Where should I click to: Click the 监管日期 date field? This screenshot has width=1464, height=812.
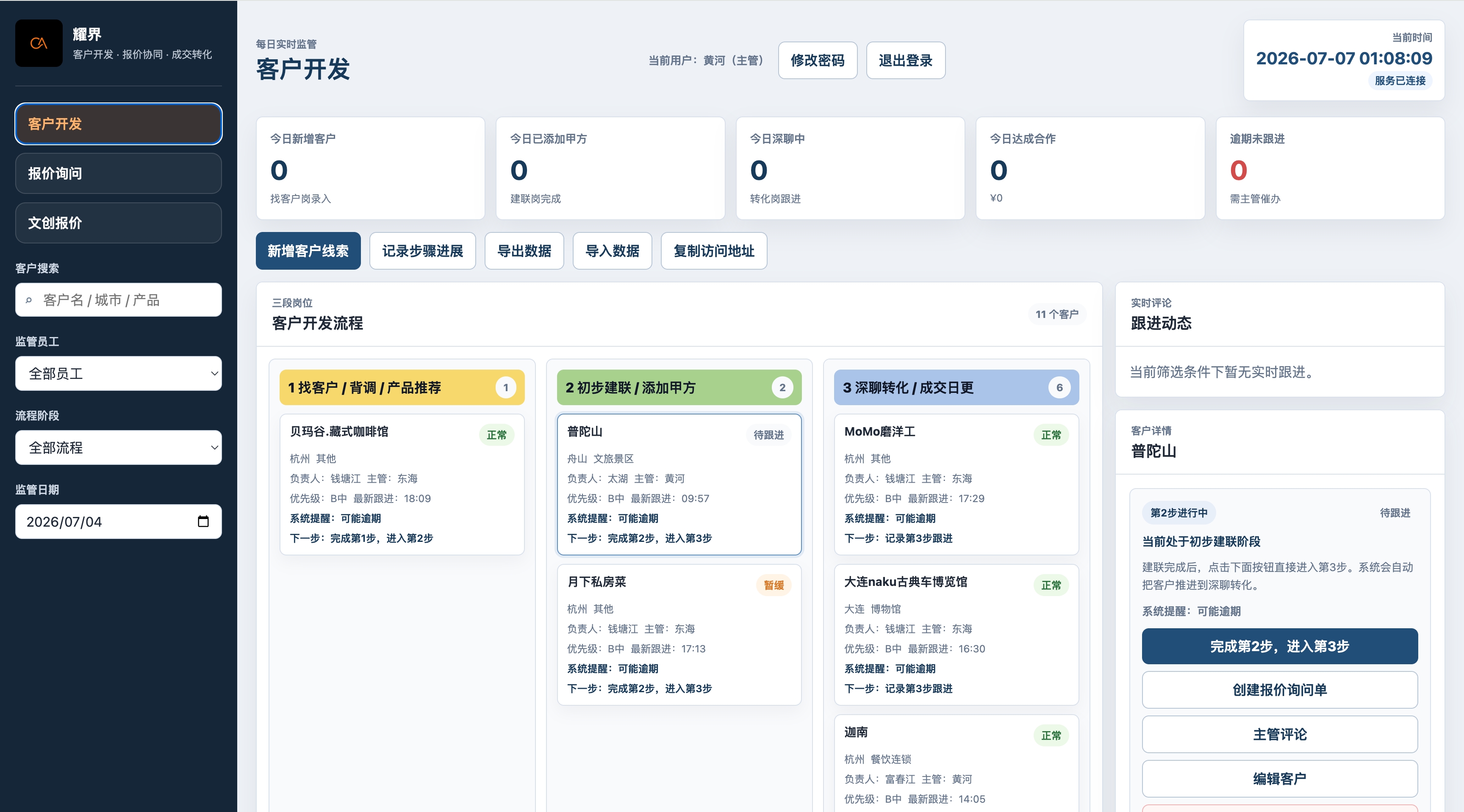click(118, 521)
